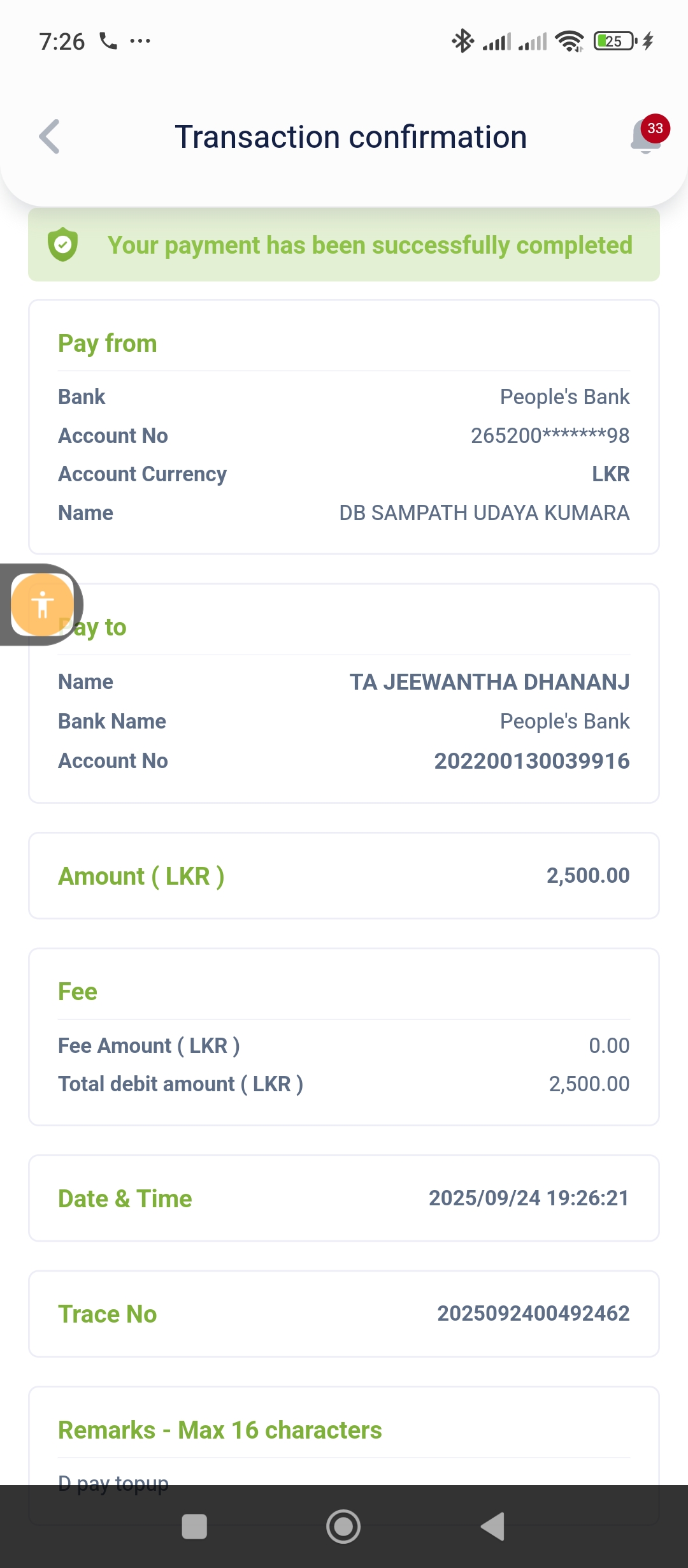Tap the phone call status icon
Image resolution: width=688 pixels, height=1568 pixels.
click(x=108, y=41)
